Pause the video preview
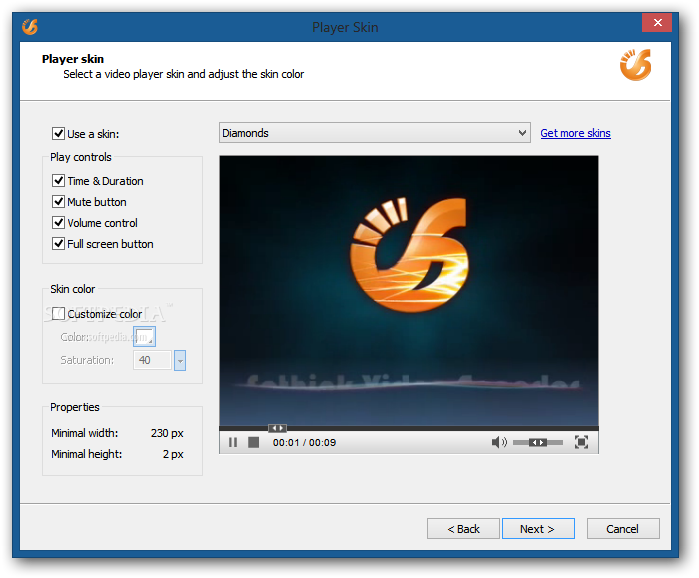The height and width of the screenshot is (578, 699). point(233,442)
